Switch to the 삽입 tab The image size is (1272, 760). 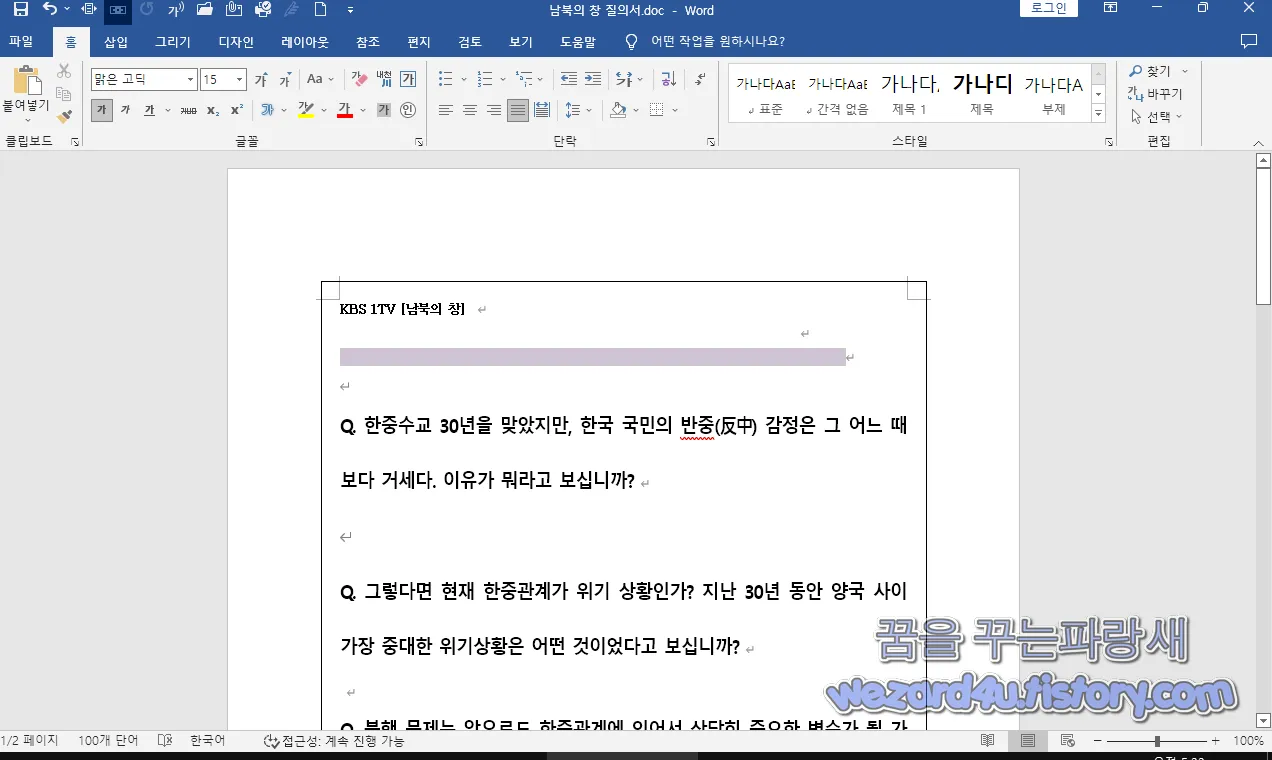[x=116, y=42]
